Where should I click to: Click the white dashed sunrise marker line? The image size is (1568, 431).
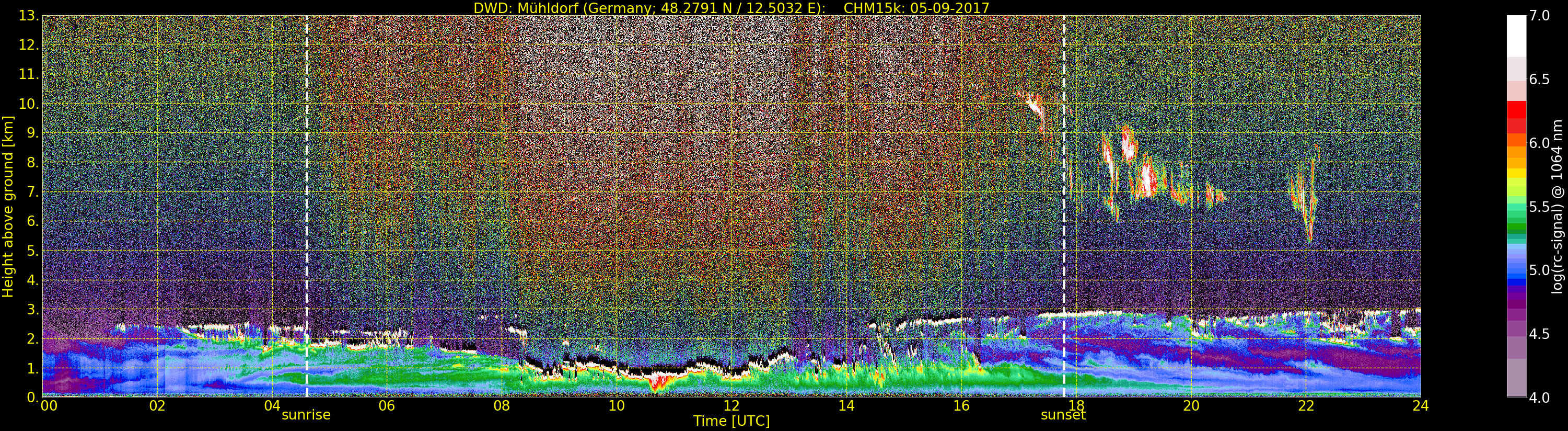pos(306,207)
